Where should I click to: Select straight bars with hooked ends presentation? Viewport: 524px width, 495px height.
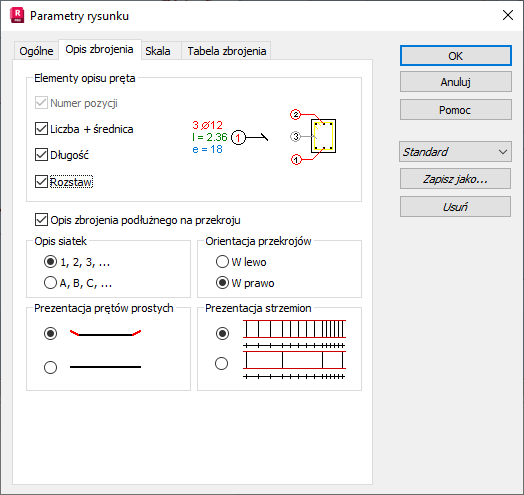point(50,333)
